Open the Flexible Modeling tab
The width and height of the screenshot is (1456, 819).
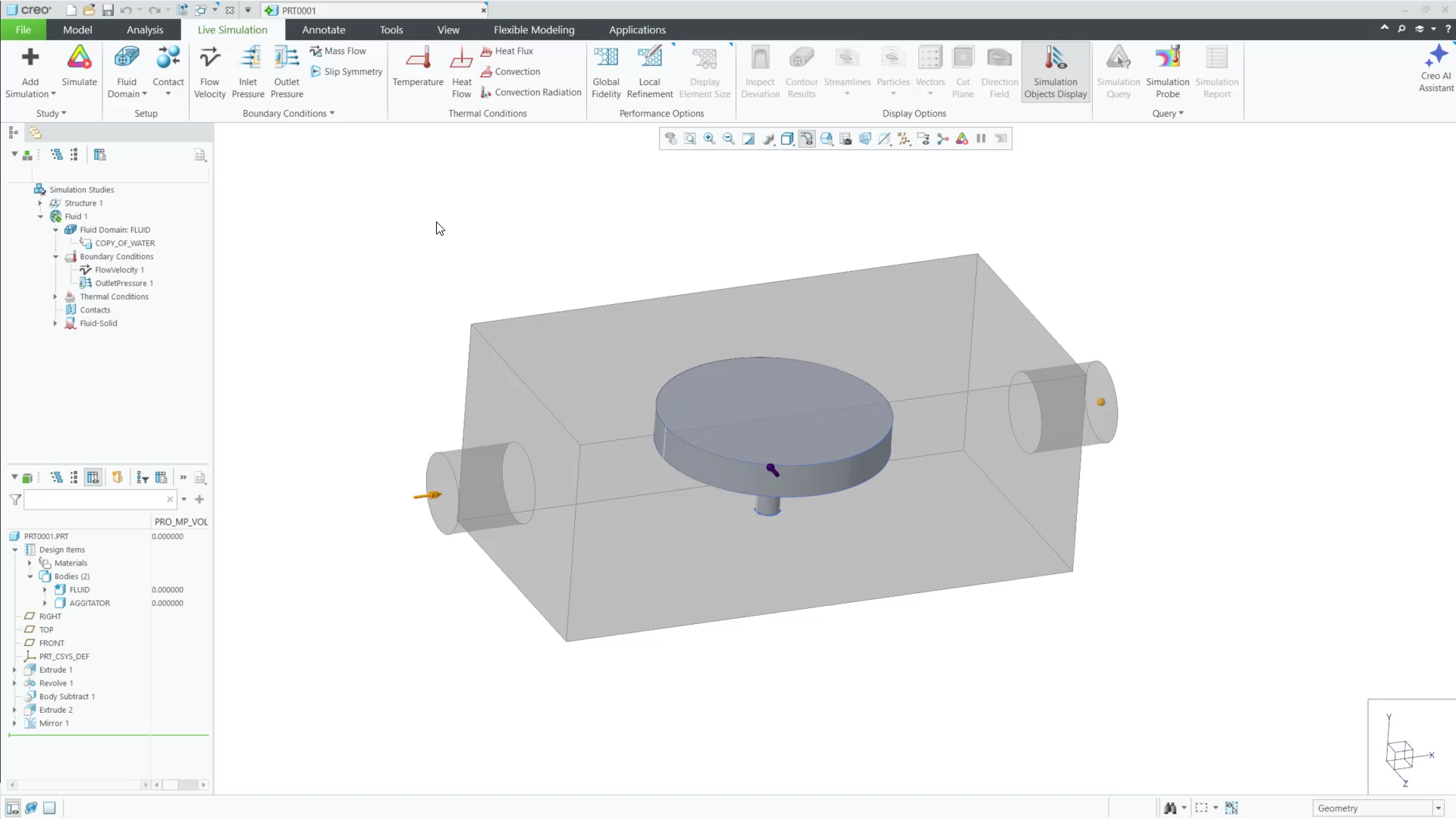(x=534, y=30)
